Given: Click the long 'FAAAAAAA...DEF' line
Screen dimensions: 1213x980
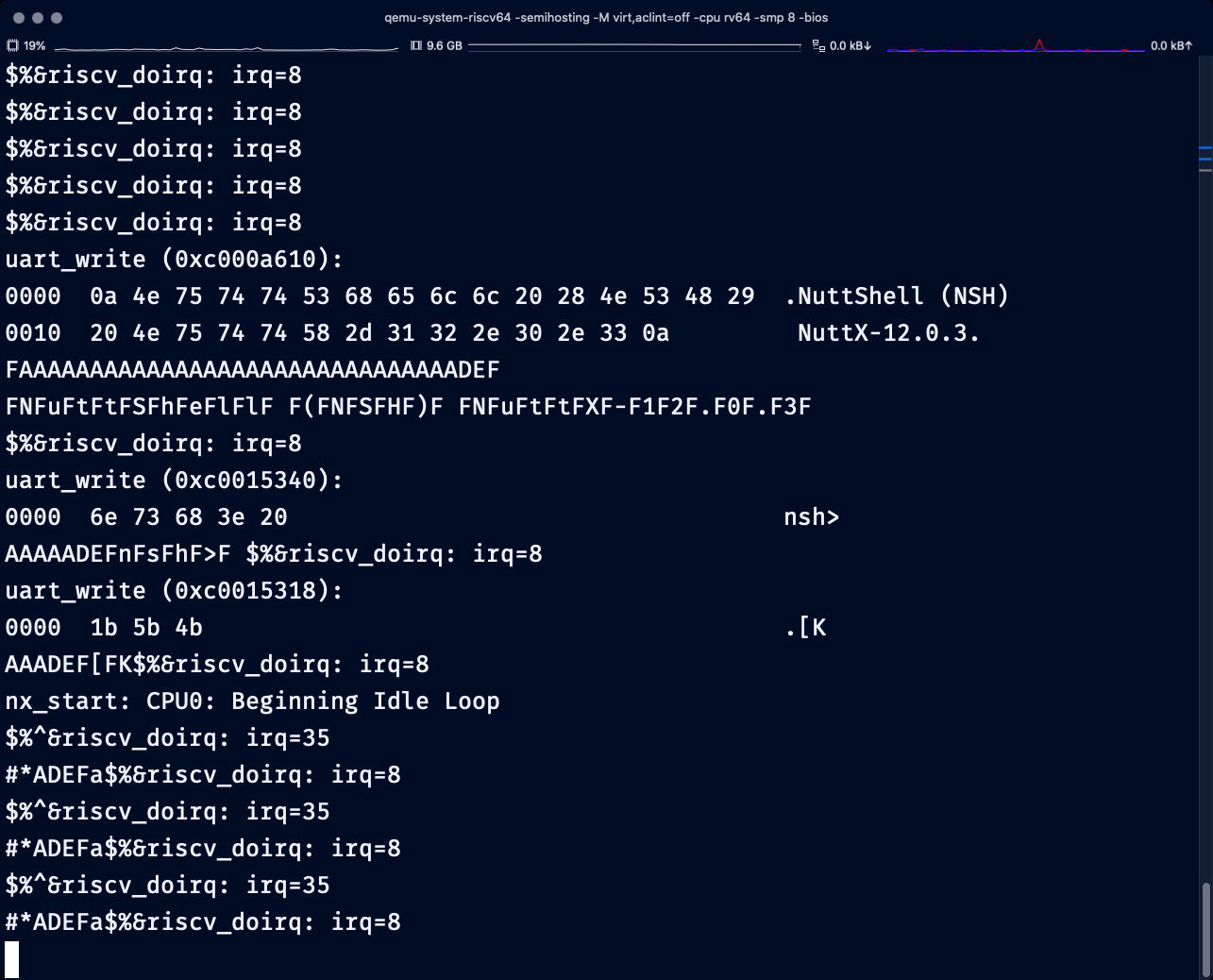Looking at the screenshot, I should (253, 370).
